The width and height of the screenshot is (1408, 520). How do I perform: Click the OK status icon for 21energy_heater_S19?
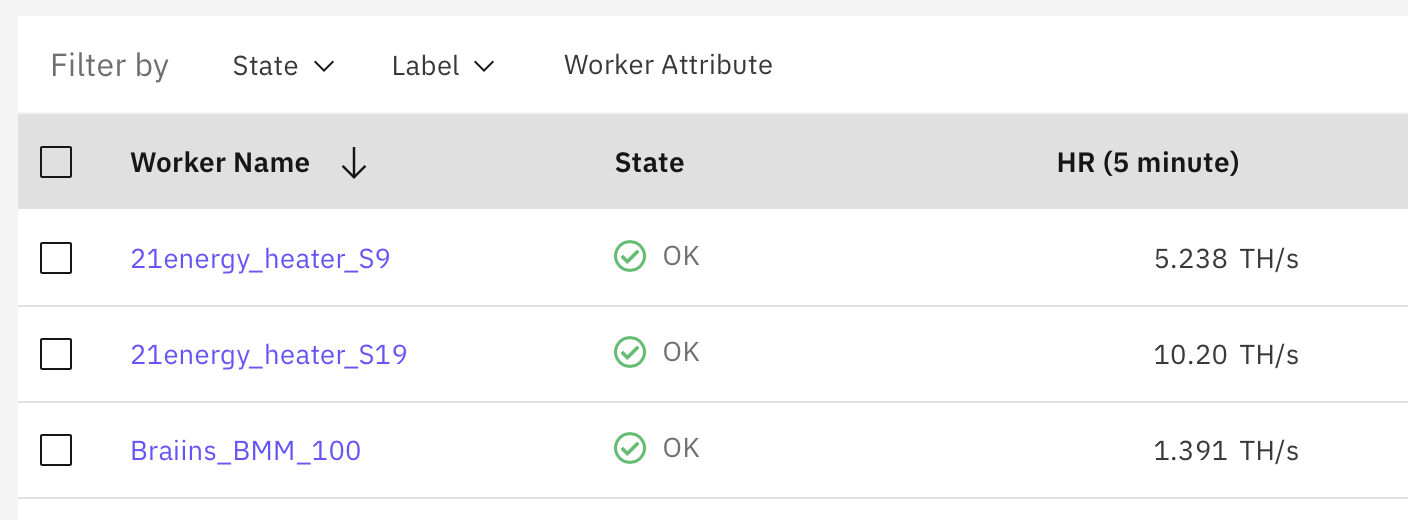pyautogui.click(x=629, y=353)
